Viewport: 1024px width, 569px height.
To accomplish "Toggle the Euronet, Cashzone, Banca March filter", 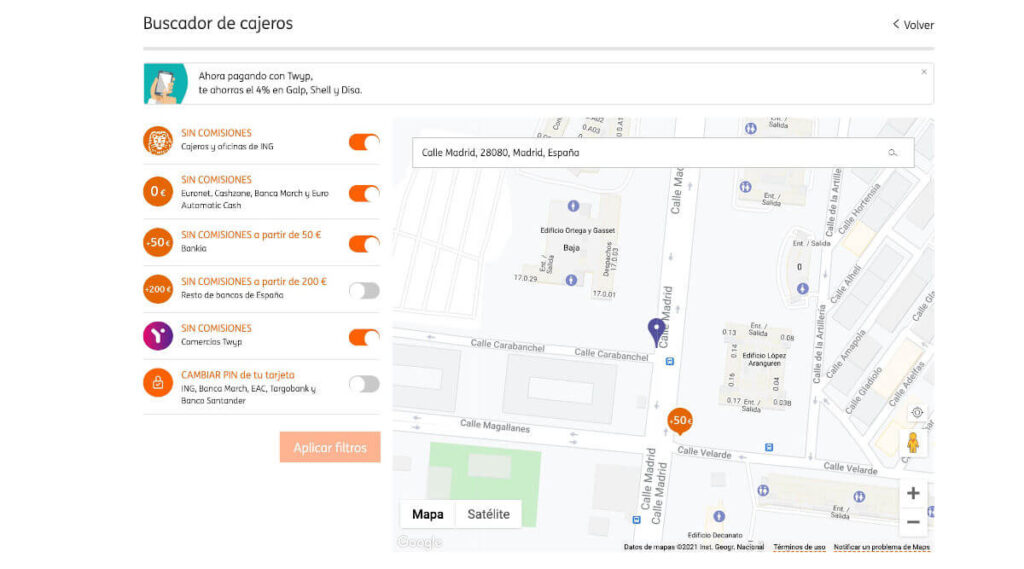I will click(364, 193).
